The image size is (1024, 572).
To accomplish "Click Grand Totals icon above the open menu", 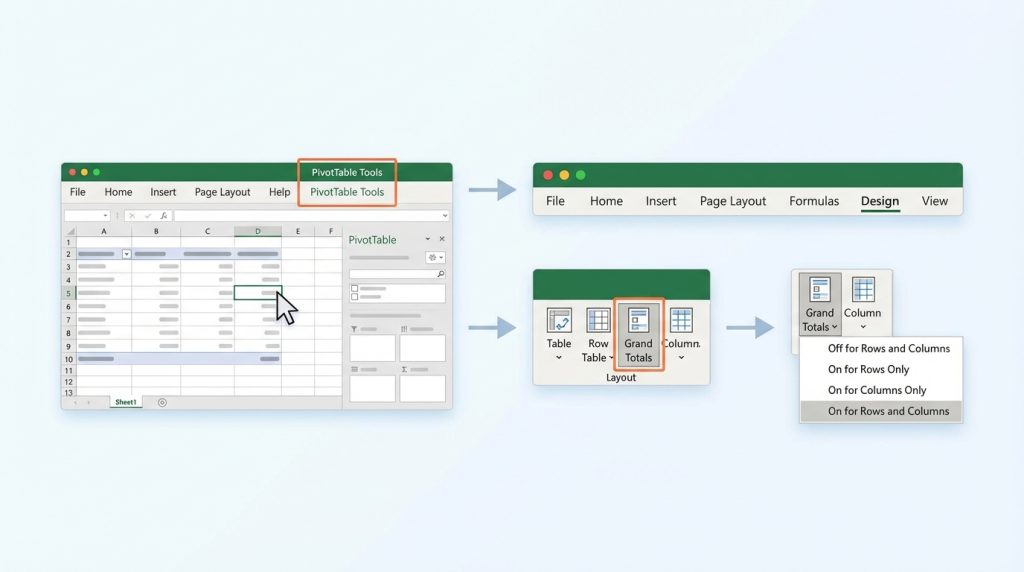I will point(820,289).
